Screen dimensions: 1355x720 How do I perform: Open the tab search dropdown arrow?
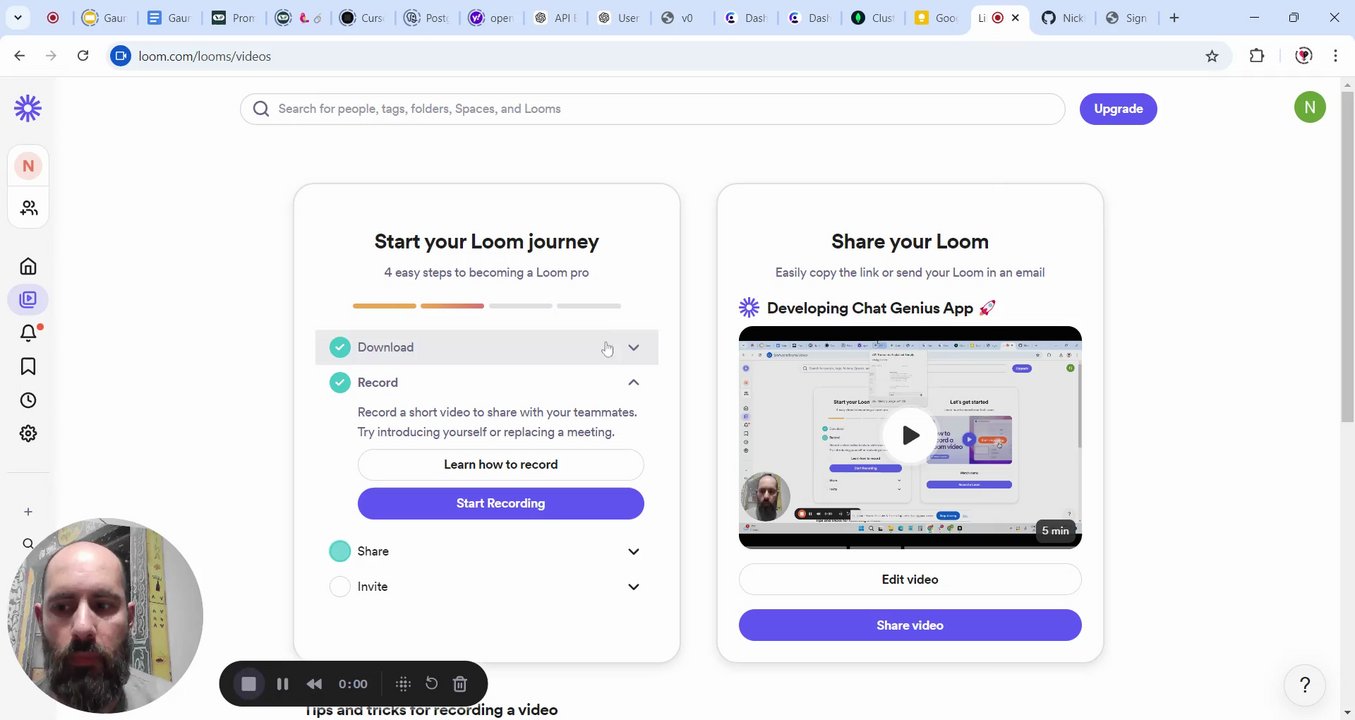click(x=17, y=18)
